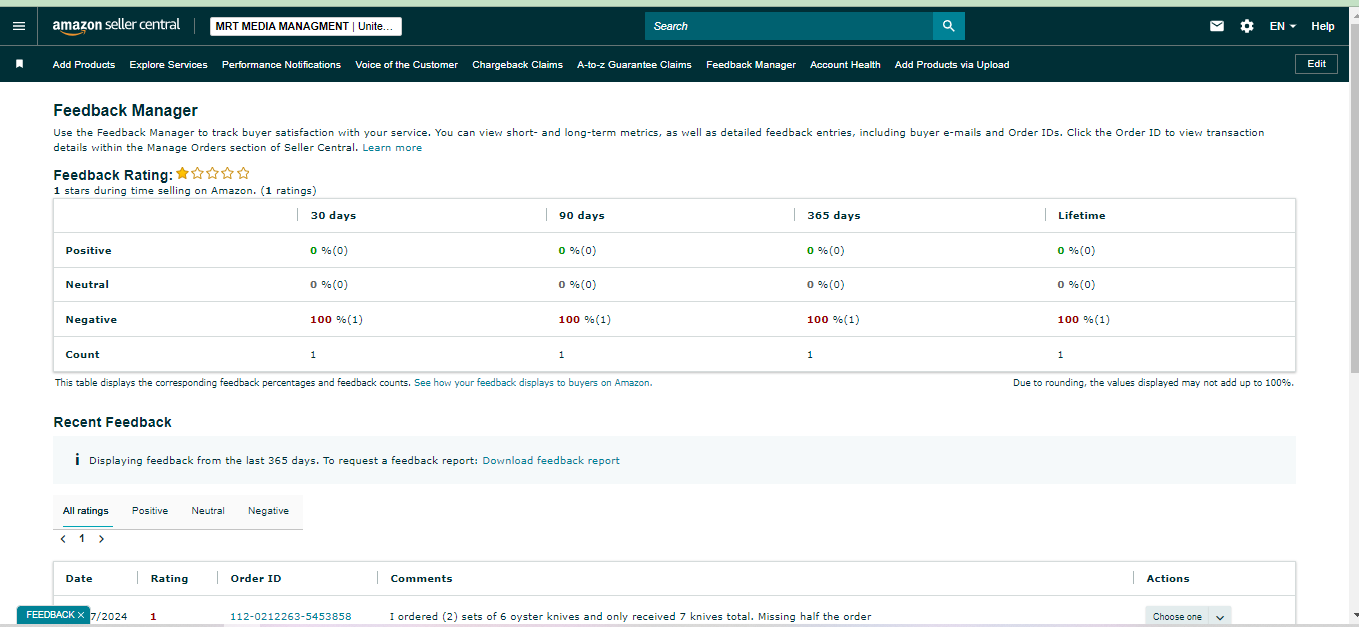The width and height of the screenshot is (1359, 627).
Task: Click page number 1 in pagination
Action: coord(82,539)
